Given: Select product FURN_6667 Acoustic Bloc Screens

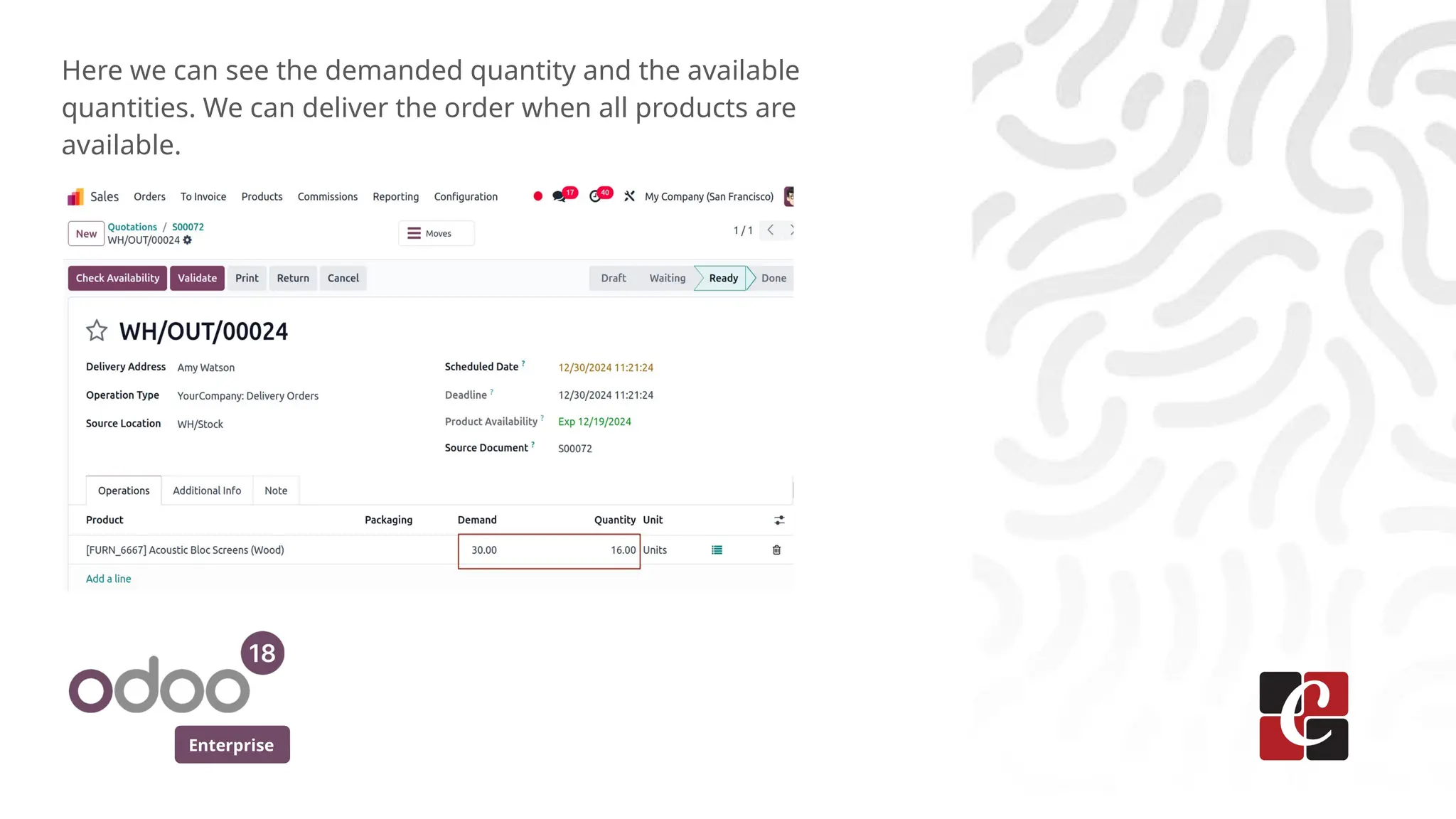Looking at the screenshot, I should coord(185,550).
